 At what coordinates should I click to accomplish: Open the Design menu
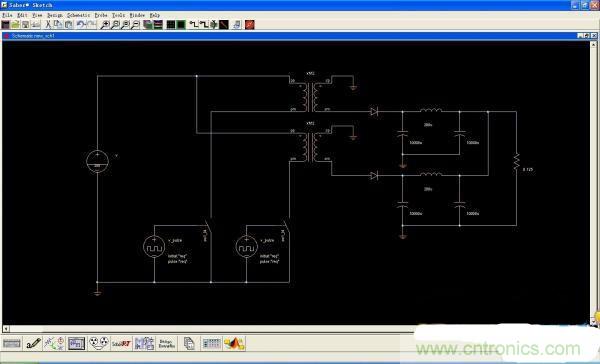coord(55,15)
